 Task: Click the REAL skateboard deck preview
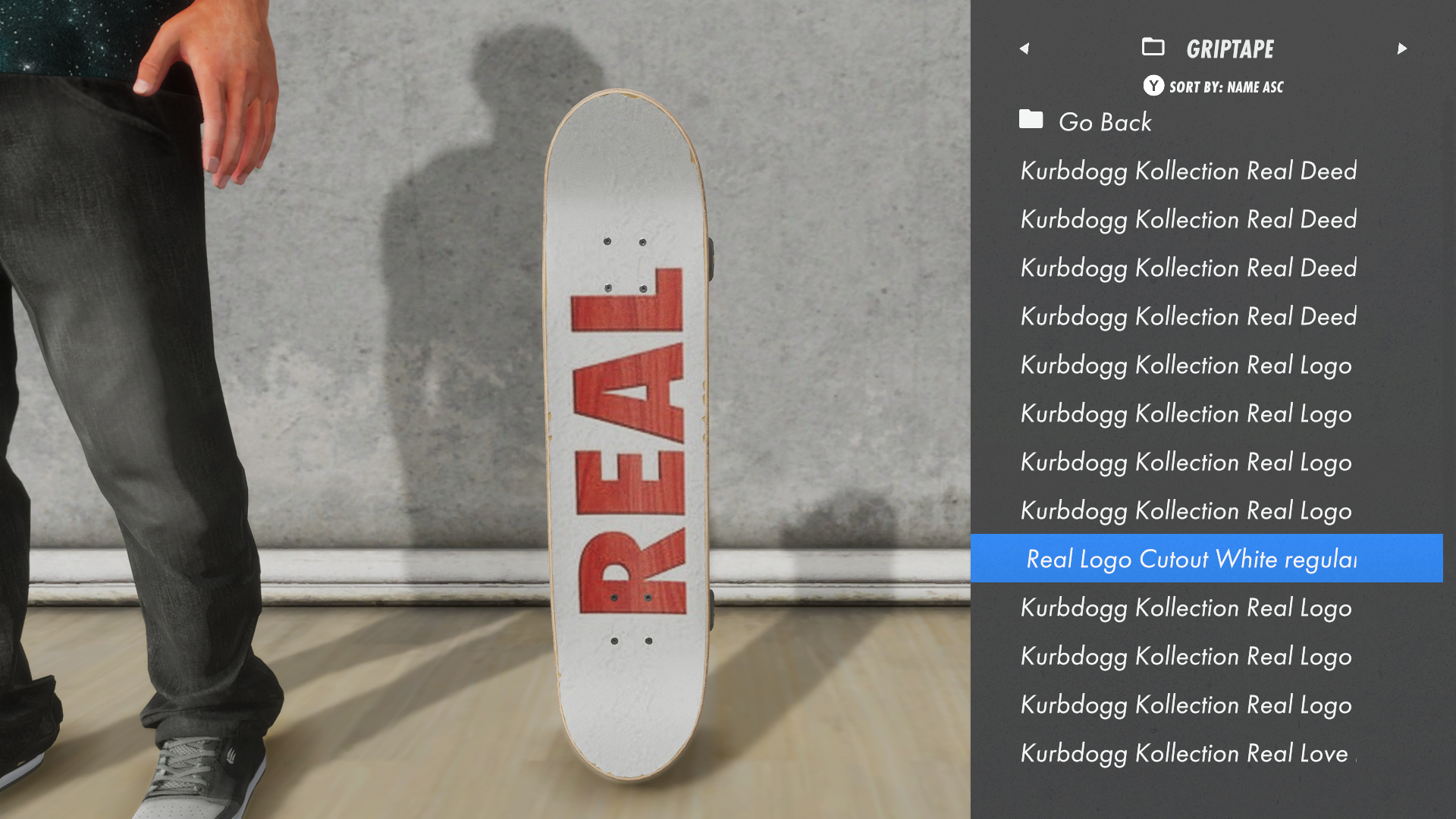pyautogui.click(x=627, y=436)
